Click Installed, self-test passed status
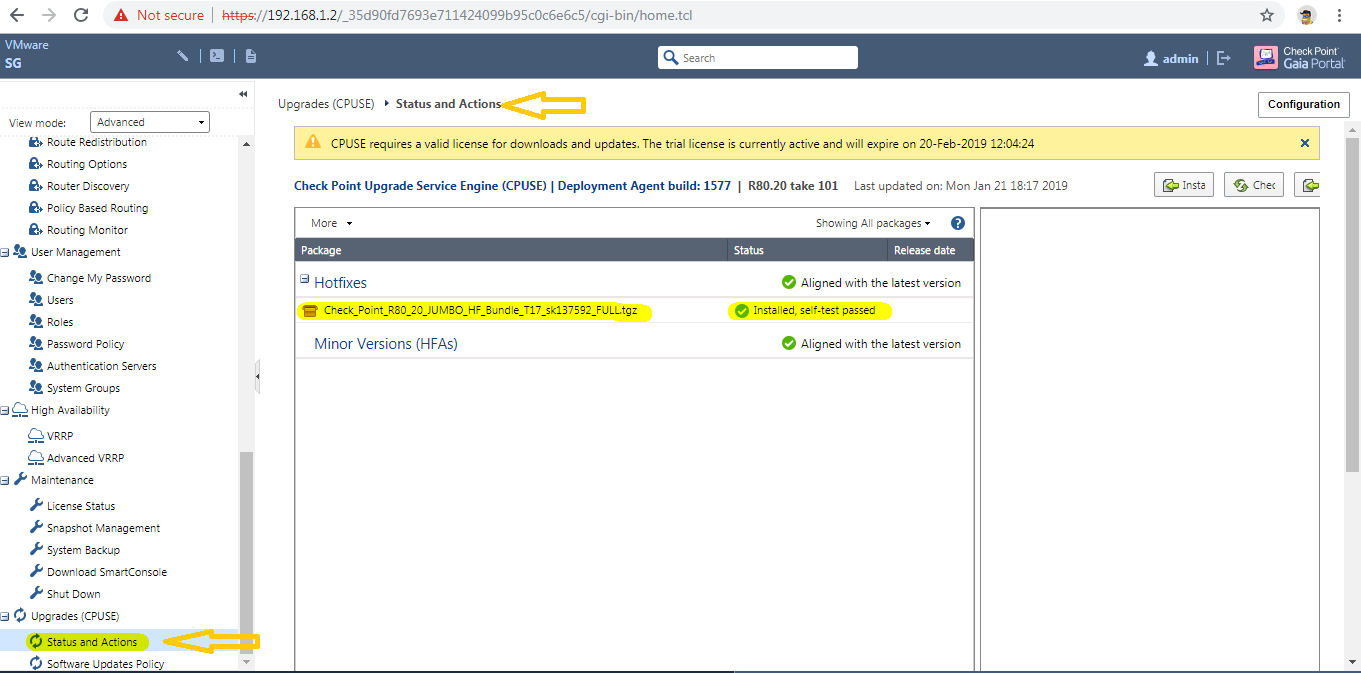1361x673 pixels. click(x=814, y=310)
